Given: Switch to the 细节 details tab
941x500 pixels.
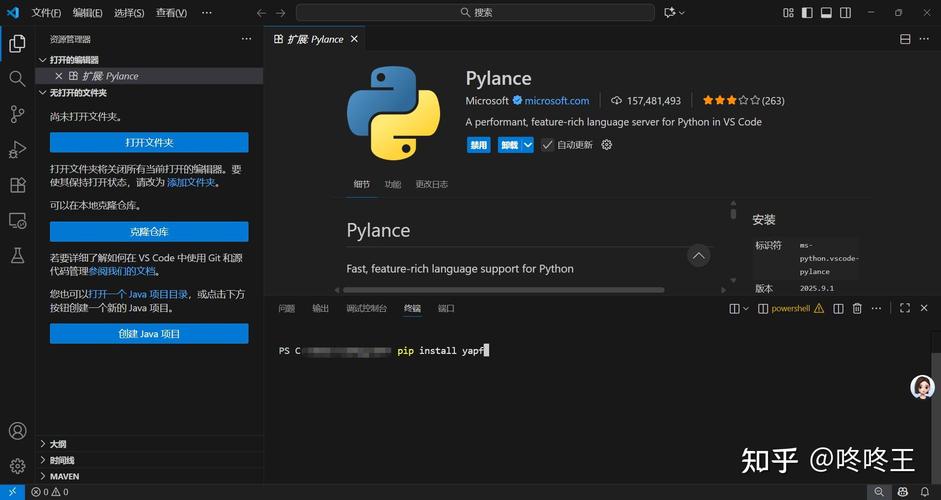Looking at the screenshot, I should click(x=362, y=184).
